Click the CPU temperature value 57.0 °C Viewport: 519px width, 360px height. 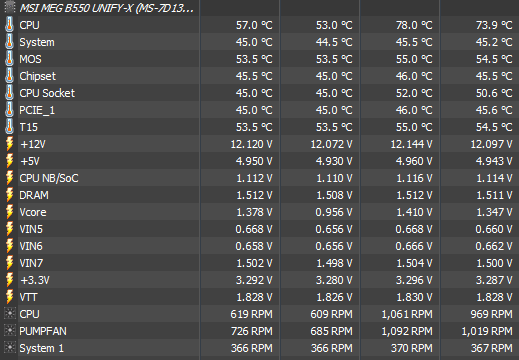point(254,25)
